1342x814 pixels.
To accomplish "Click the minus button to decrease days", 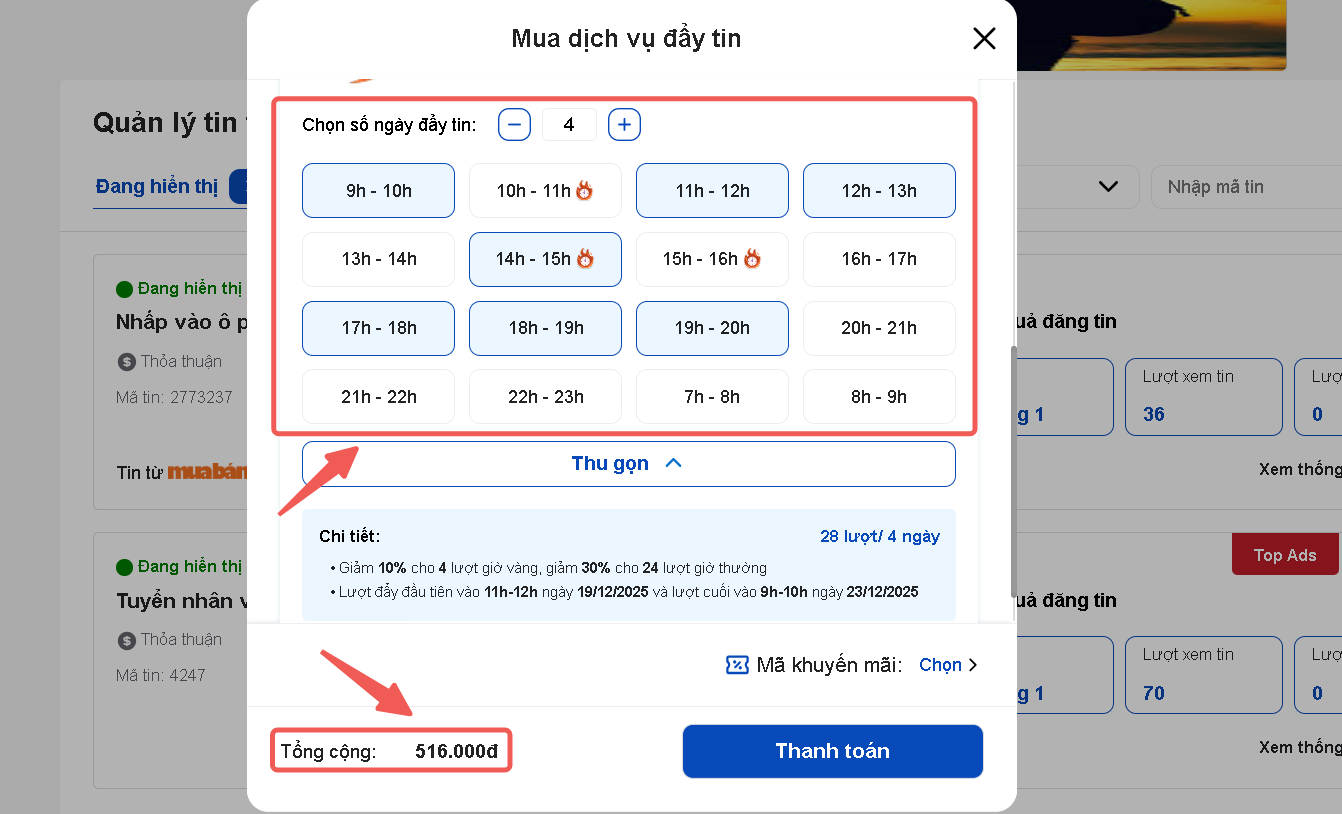I will [515, 125].
